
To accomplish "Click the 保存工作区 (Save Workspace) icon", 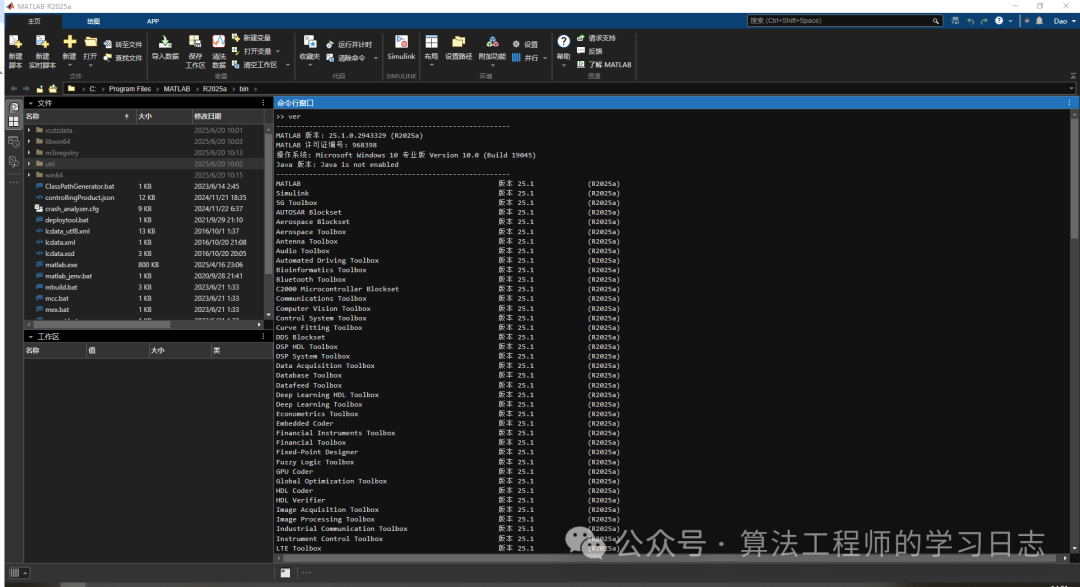I will [195, 43].
